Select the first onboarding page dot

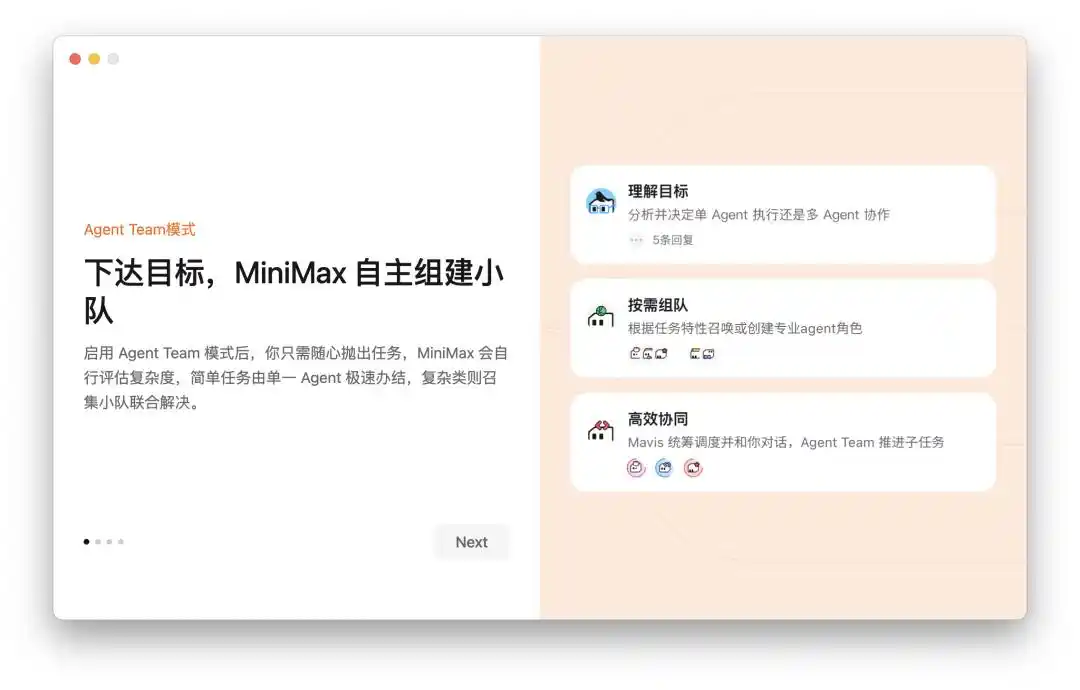click(x=86, y=541)
